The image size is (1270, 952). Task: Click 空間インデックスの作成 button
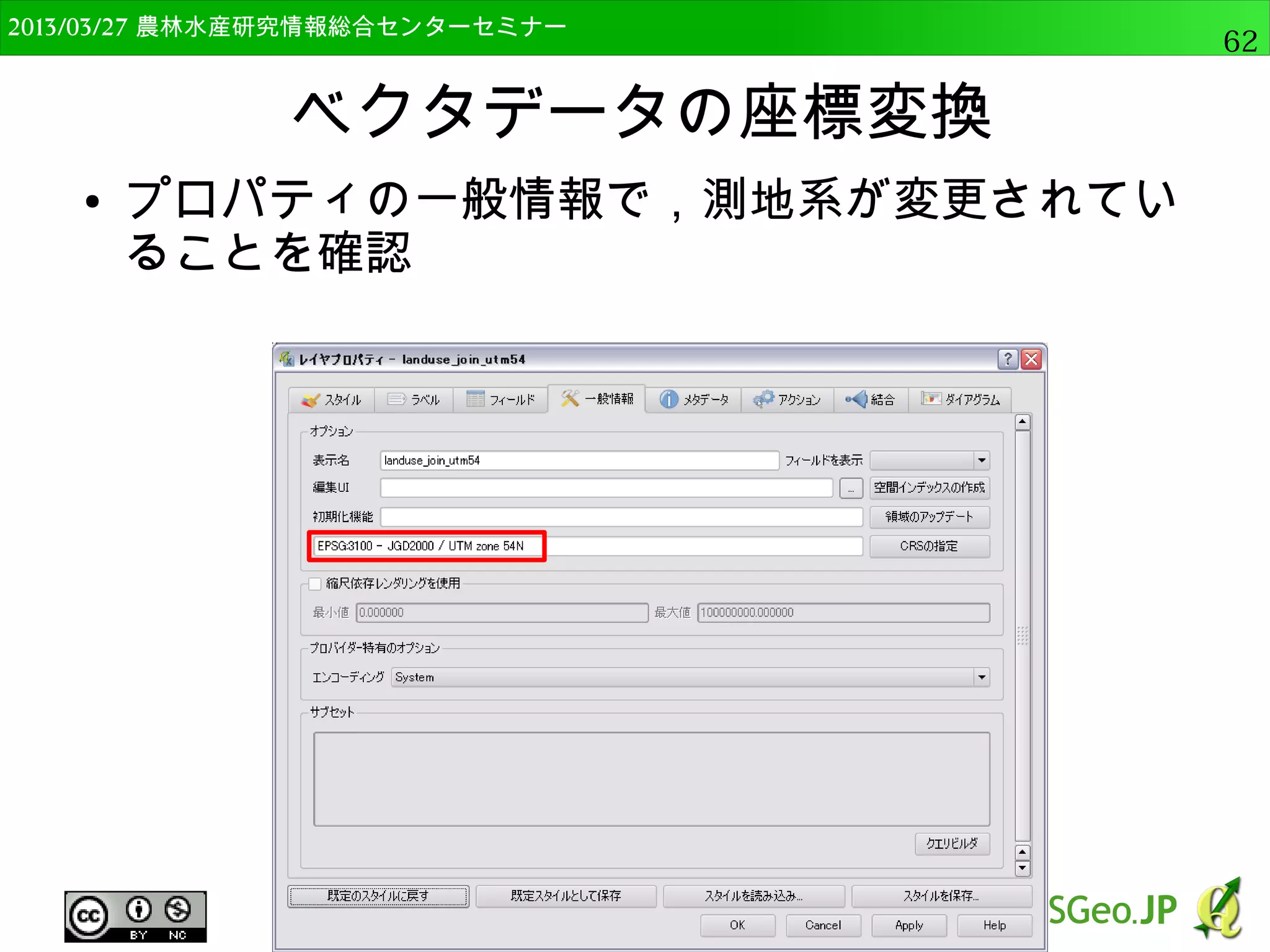(x=930, y=488)
